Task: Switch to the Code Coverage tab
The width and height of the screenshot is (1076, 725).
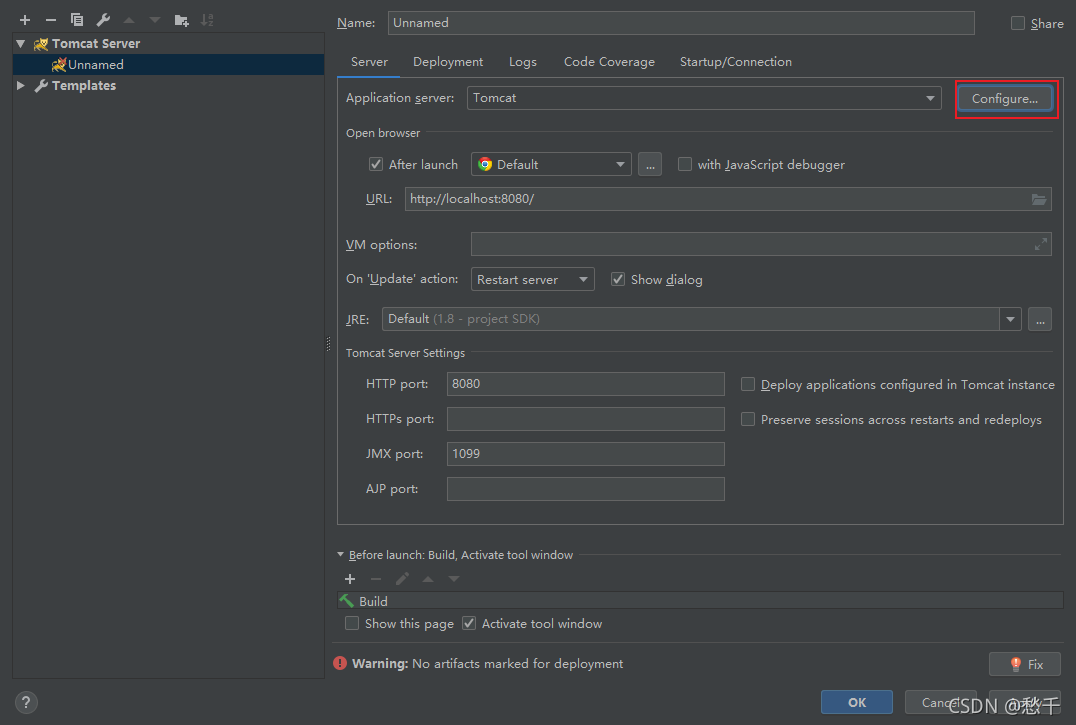Action: (x=609, y=62)
